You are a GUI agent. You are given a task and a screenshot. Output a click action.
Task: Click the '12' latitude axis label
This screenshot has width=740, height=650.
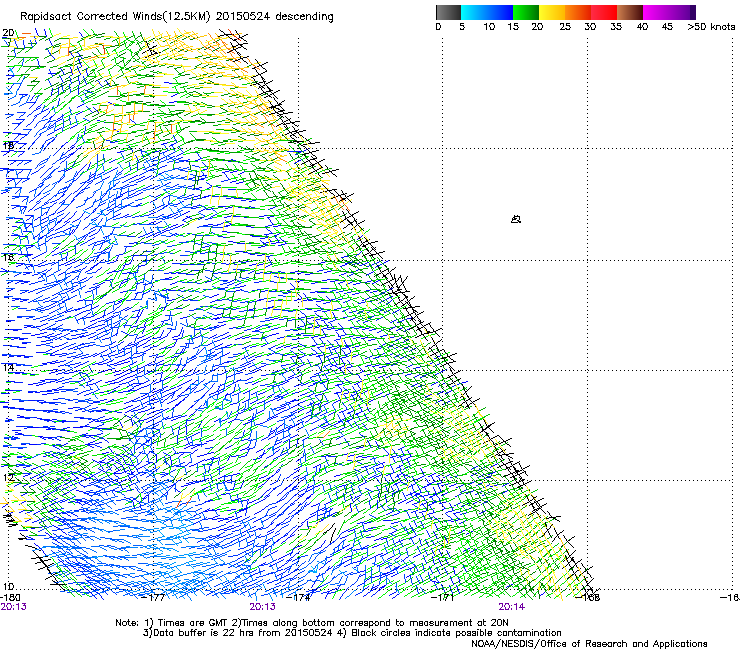click(8, 477)
